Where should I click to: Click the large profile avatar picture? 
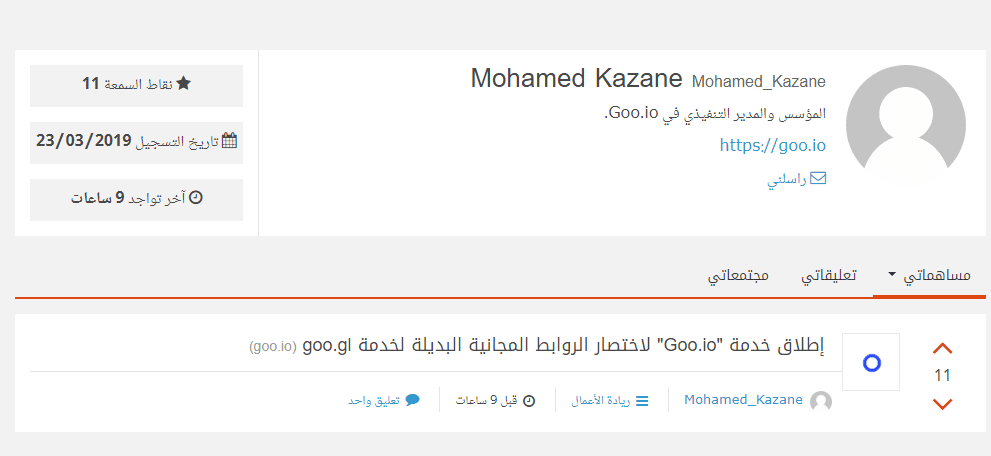point(906,125)
